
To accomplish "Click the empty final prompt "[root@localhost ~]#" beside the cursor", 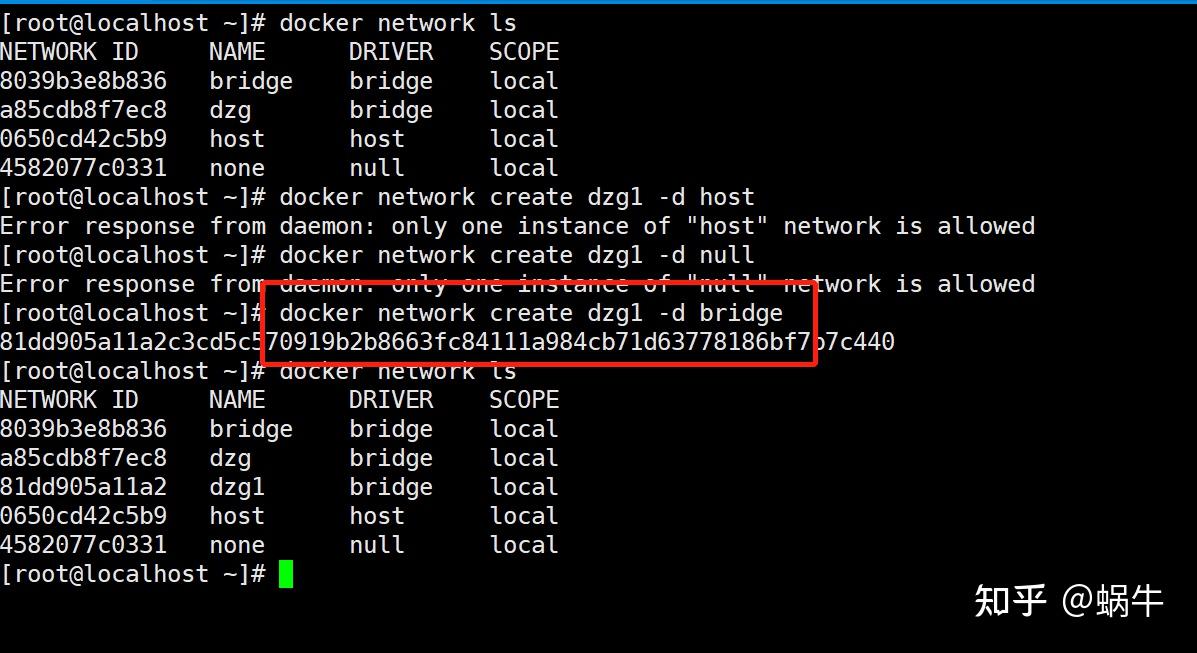I will (133, 574).
